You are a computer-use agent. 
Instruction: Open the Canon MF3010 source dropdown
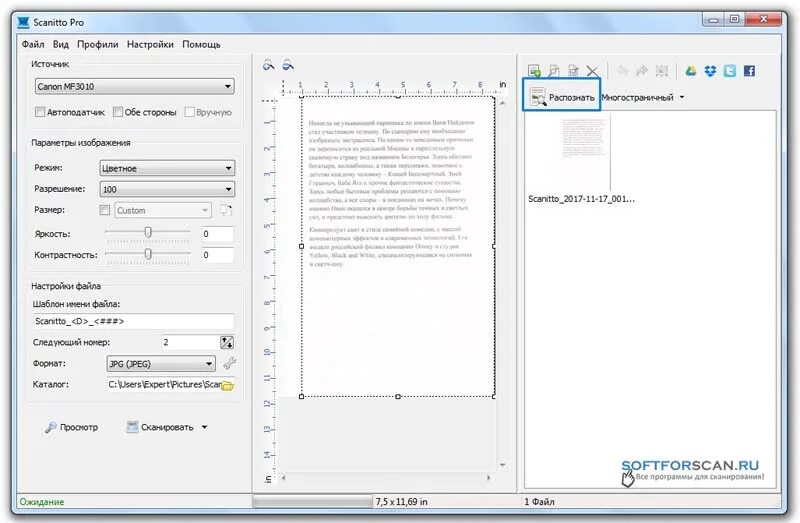135,86
